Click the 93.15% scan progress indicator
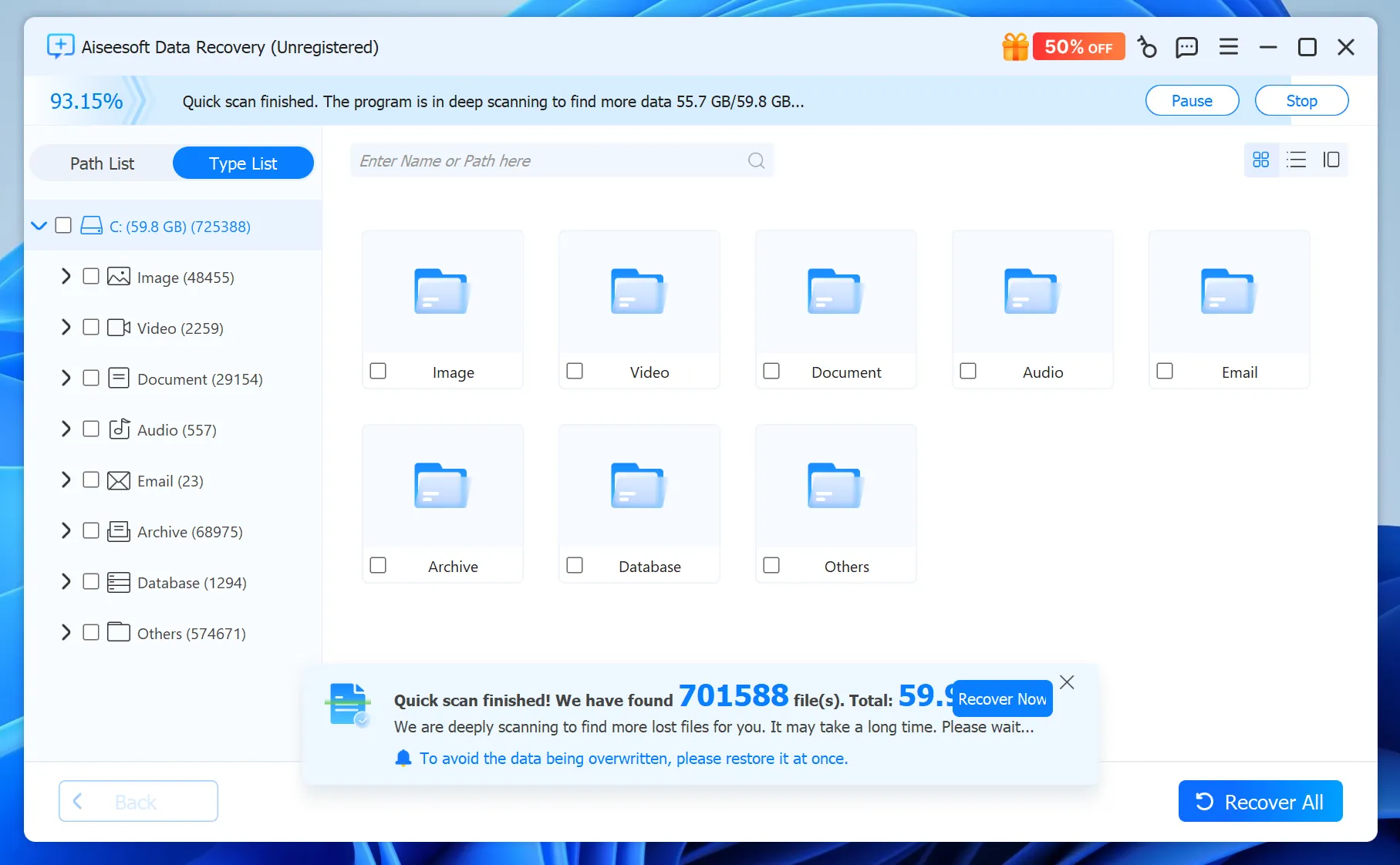Screen dimensions: 1400x865 pyautogui.click(x=86, y=101)
